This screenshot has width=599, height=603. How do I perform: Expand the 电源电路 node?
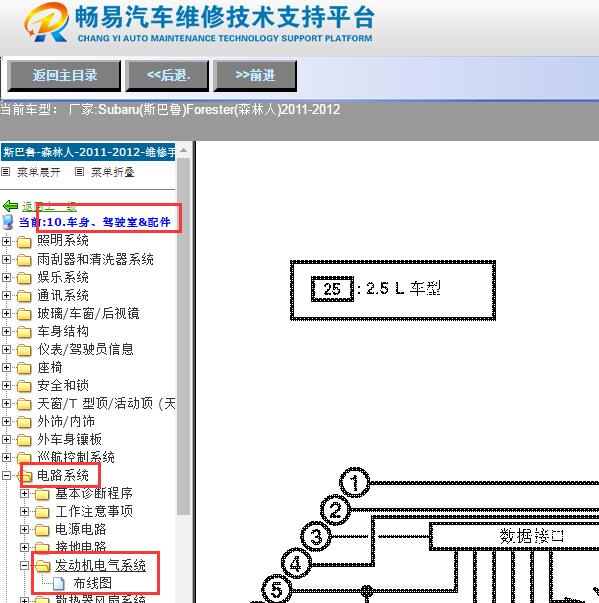24,530
